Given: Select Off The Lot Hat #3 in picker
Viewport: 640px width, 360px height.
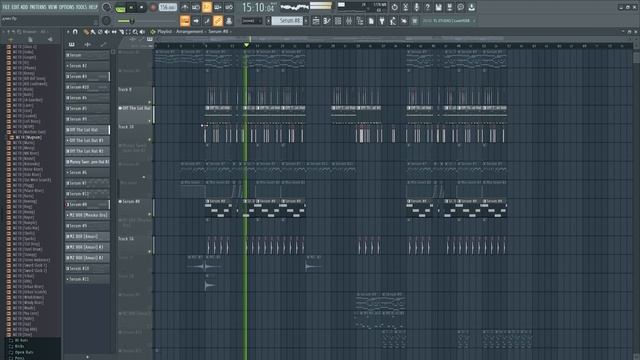Looking at the screenshot, I should pos(87,140).
